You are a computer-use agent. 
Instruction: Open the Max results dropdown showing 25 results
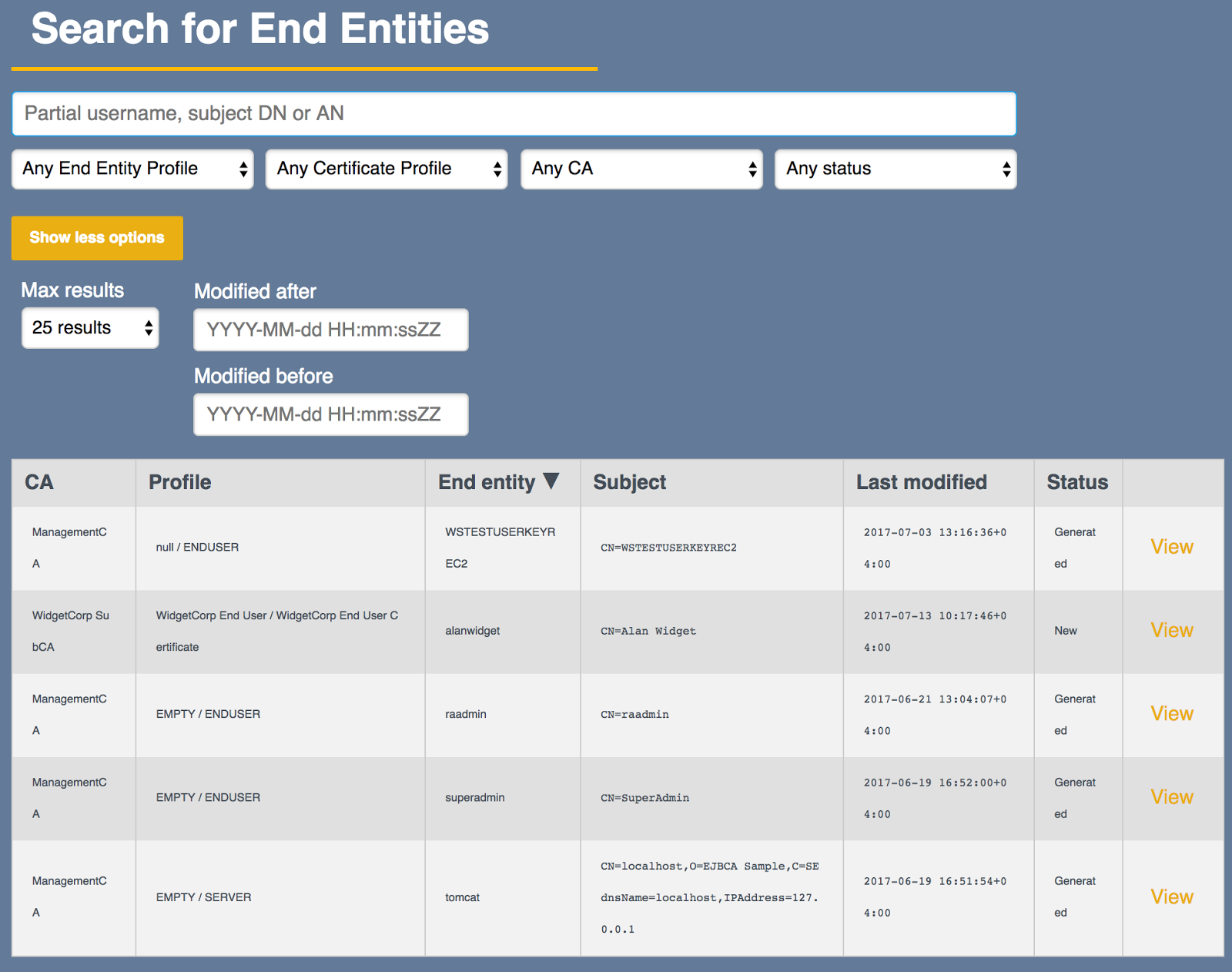pos(90,327)
